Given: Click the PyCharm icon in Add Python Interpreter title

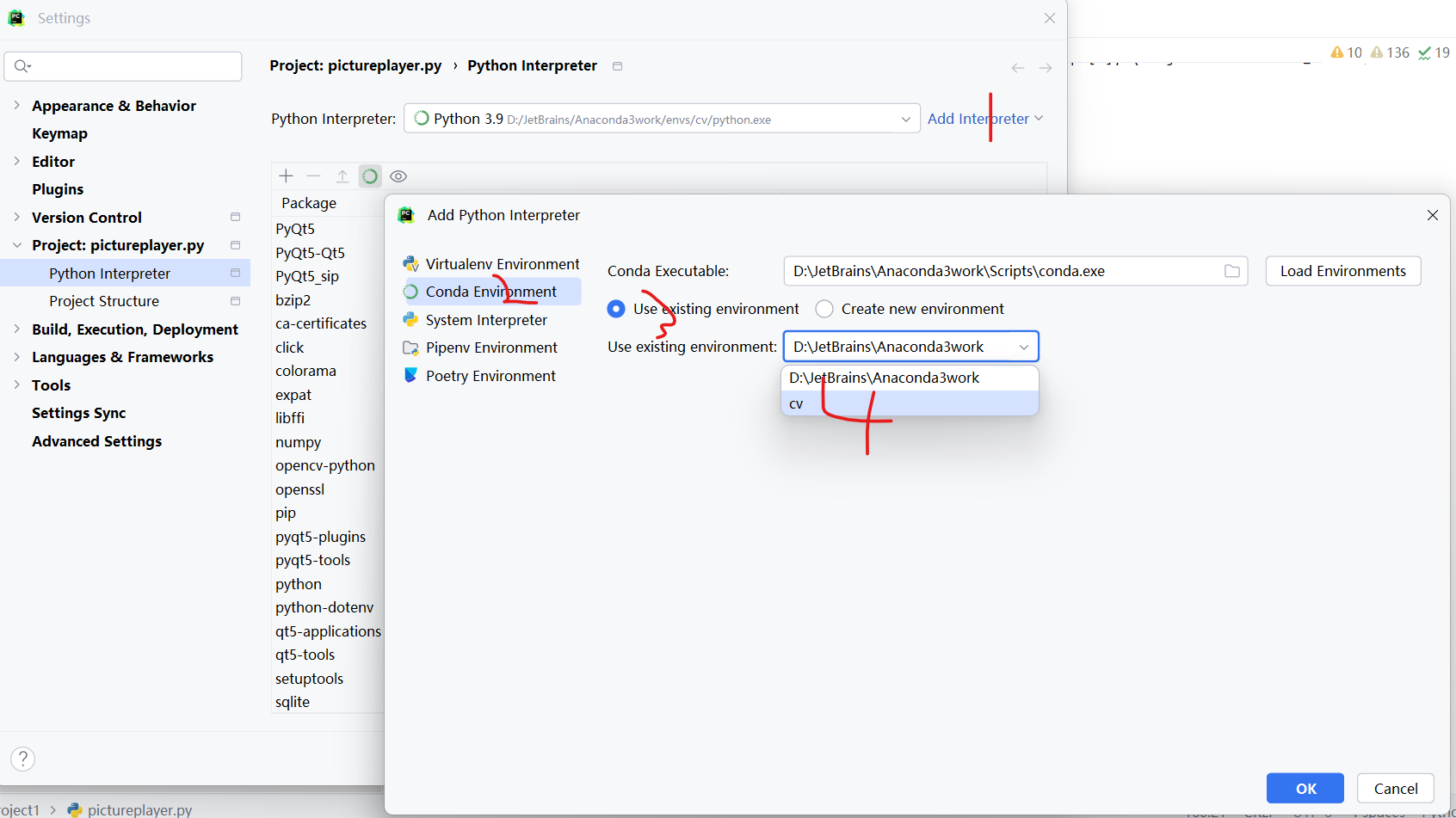Looking at the screenshot, I should pos(406,215).
